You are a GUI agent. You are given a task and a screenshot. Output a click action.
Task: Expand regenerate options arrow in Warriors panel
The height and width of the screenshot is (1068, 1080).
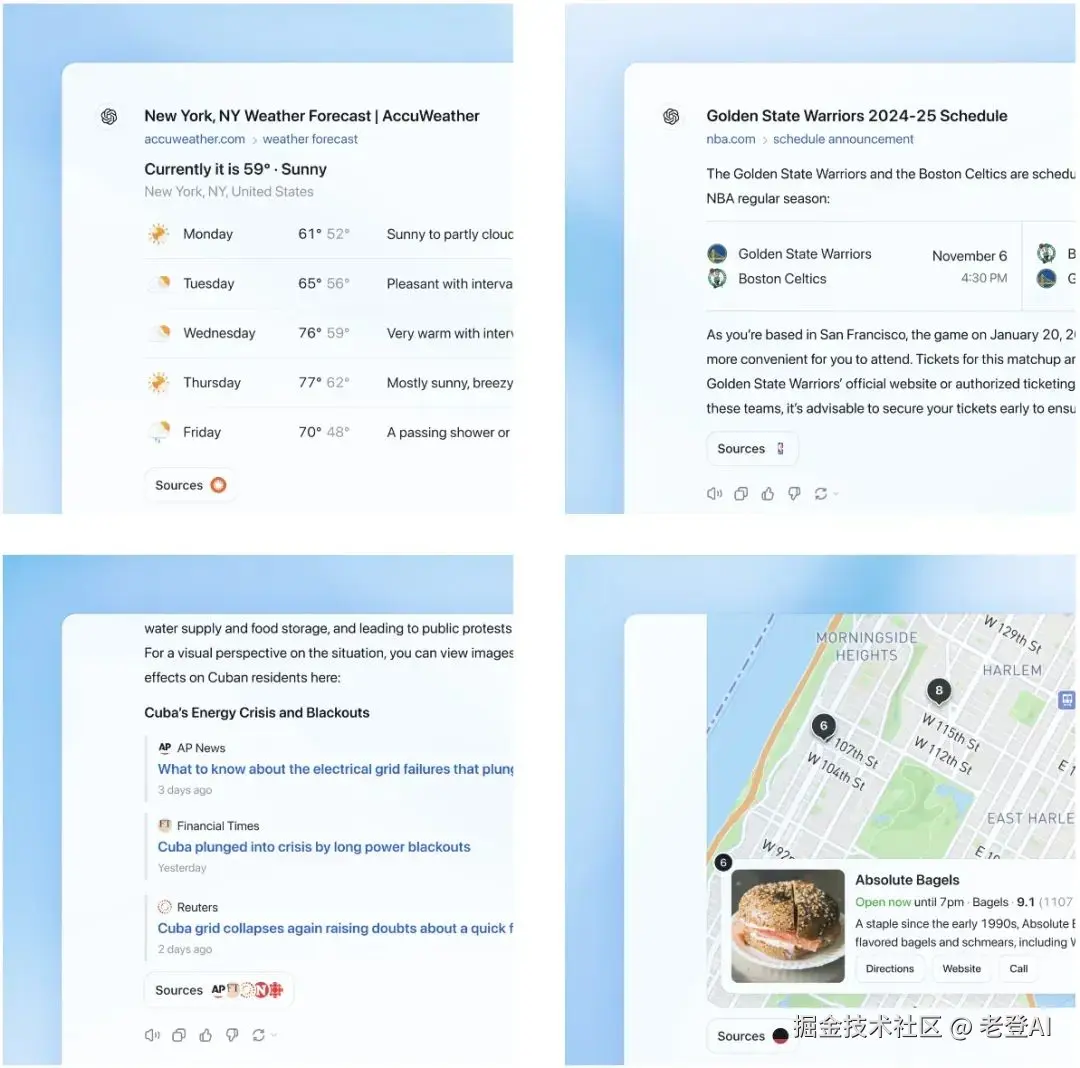836,494
